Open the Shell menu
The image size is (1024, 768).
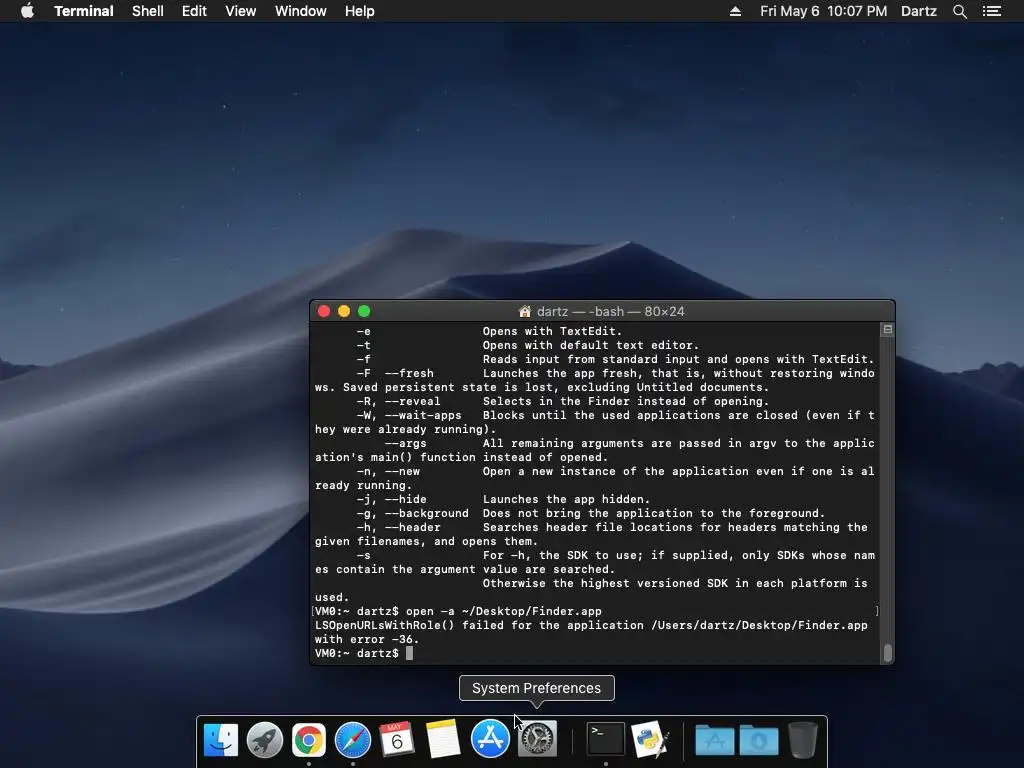[148, 11]
